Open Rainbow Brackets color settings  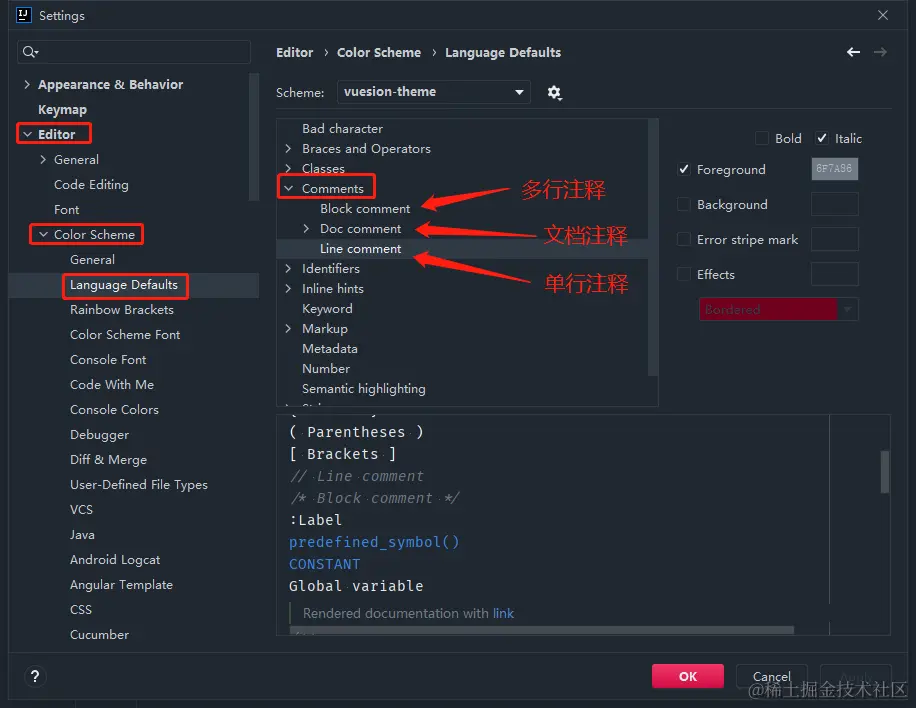pos(122,310)
